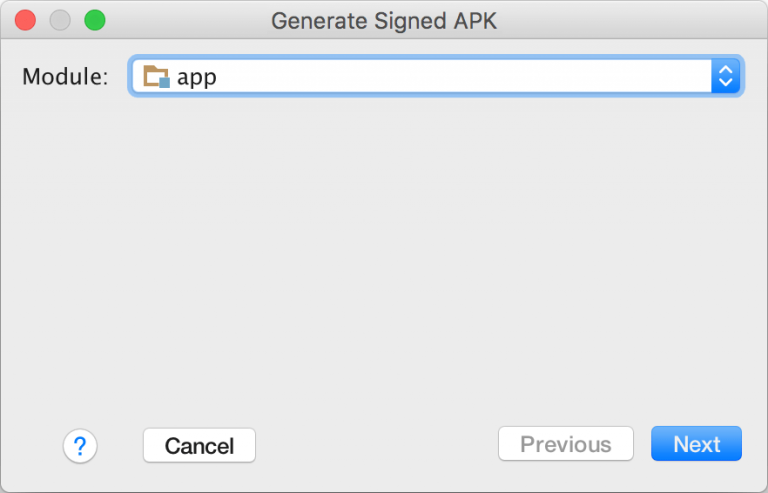The height and width of the screenshot is (493, 768).
Task: Click the question mark help icon
Action: [80, 446]
